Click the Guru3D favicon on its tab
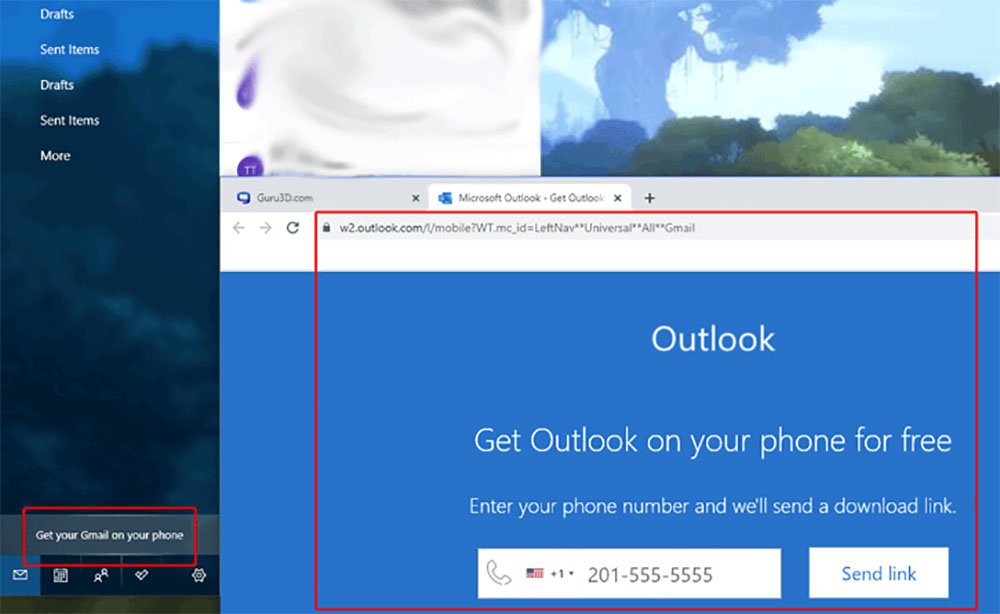Screen dimensions: 1000x614 pyautogui.click(x=243, y=198)
